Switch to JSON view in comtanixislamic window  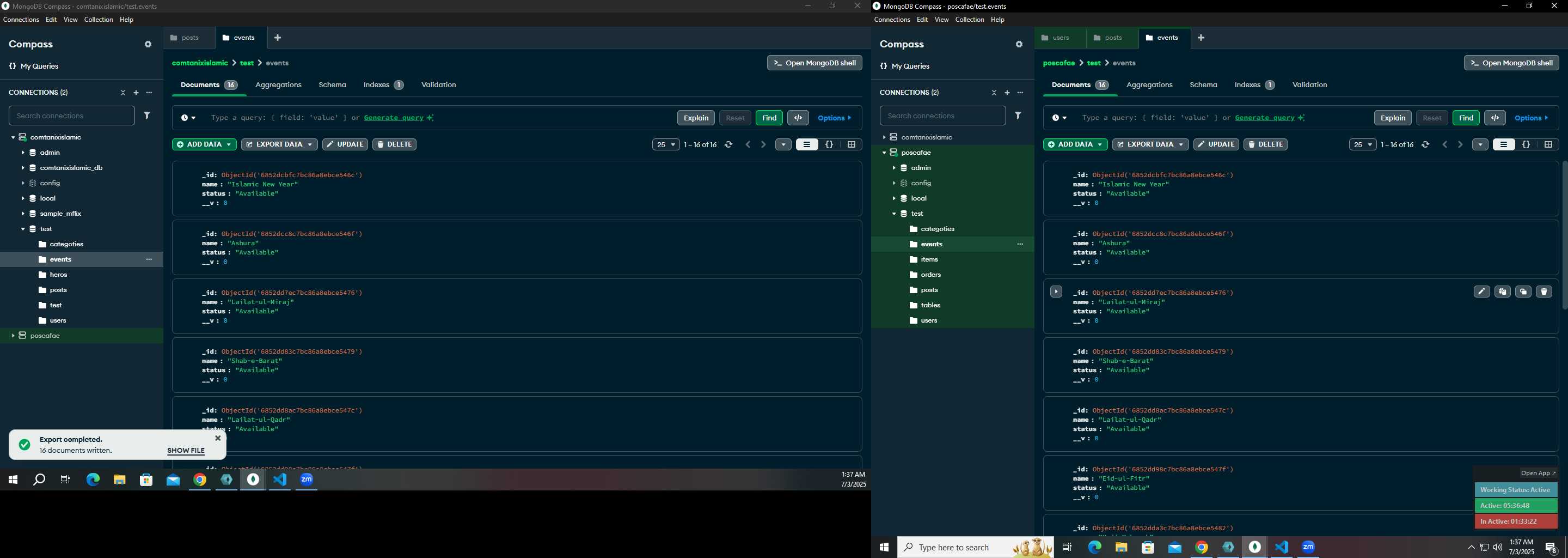(829, 144)
